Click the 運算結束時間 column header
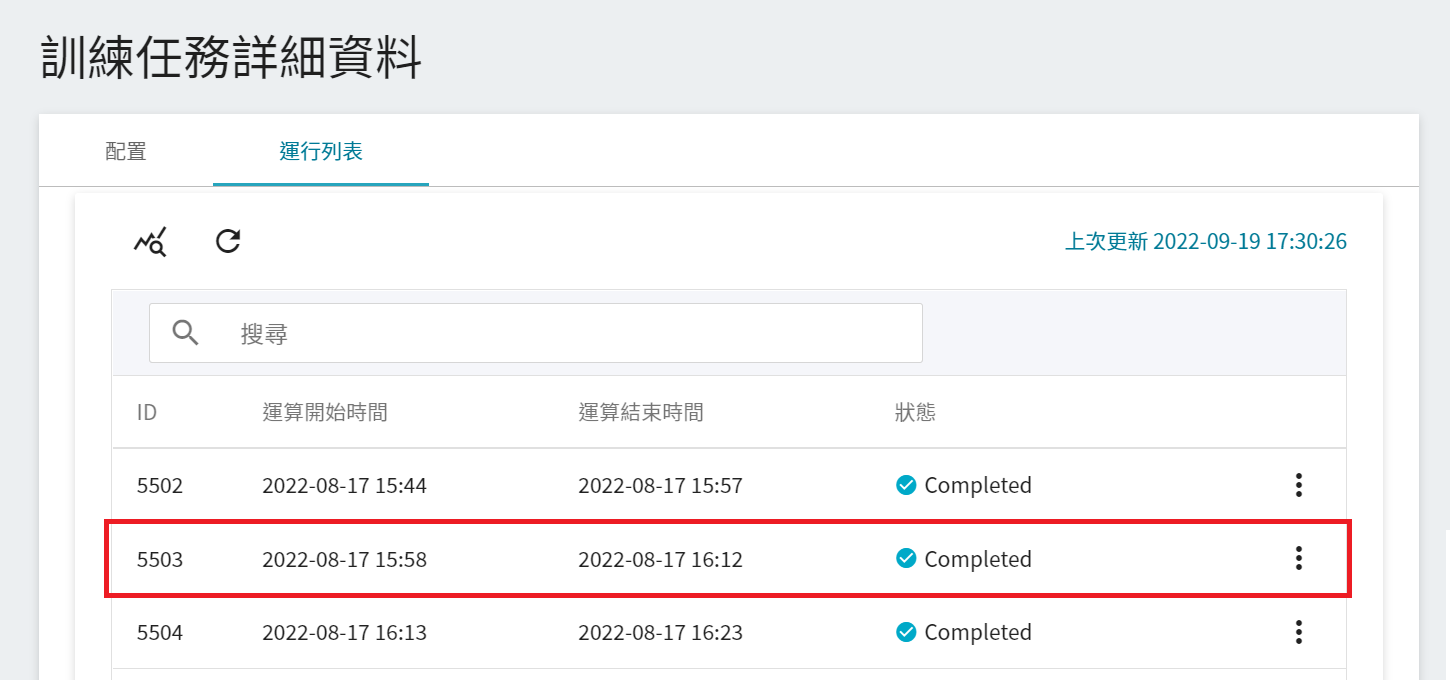 pos(640,412)
